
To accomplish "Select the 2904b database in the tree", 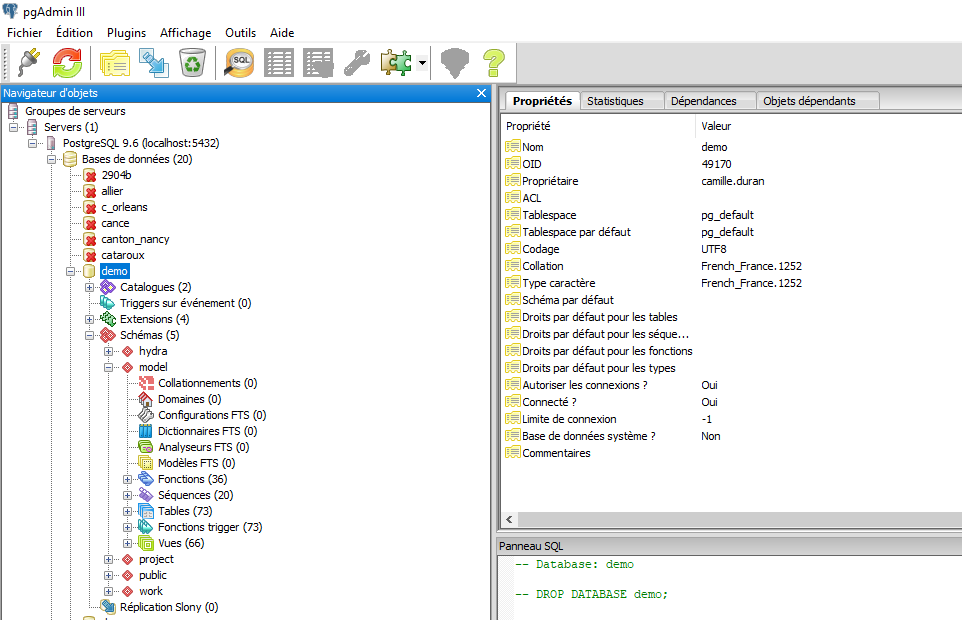I will click(x=117, y=175).
